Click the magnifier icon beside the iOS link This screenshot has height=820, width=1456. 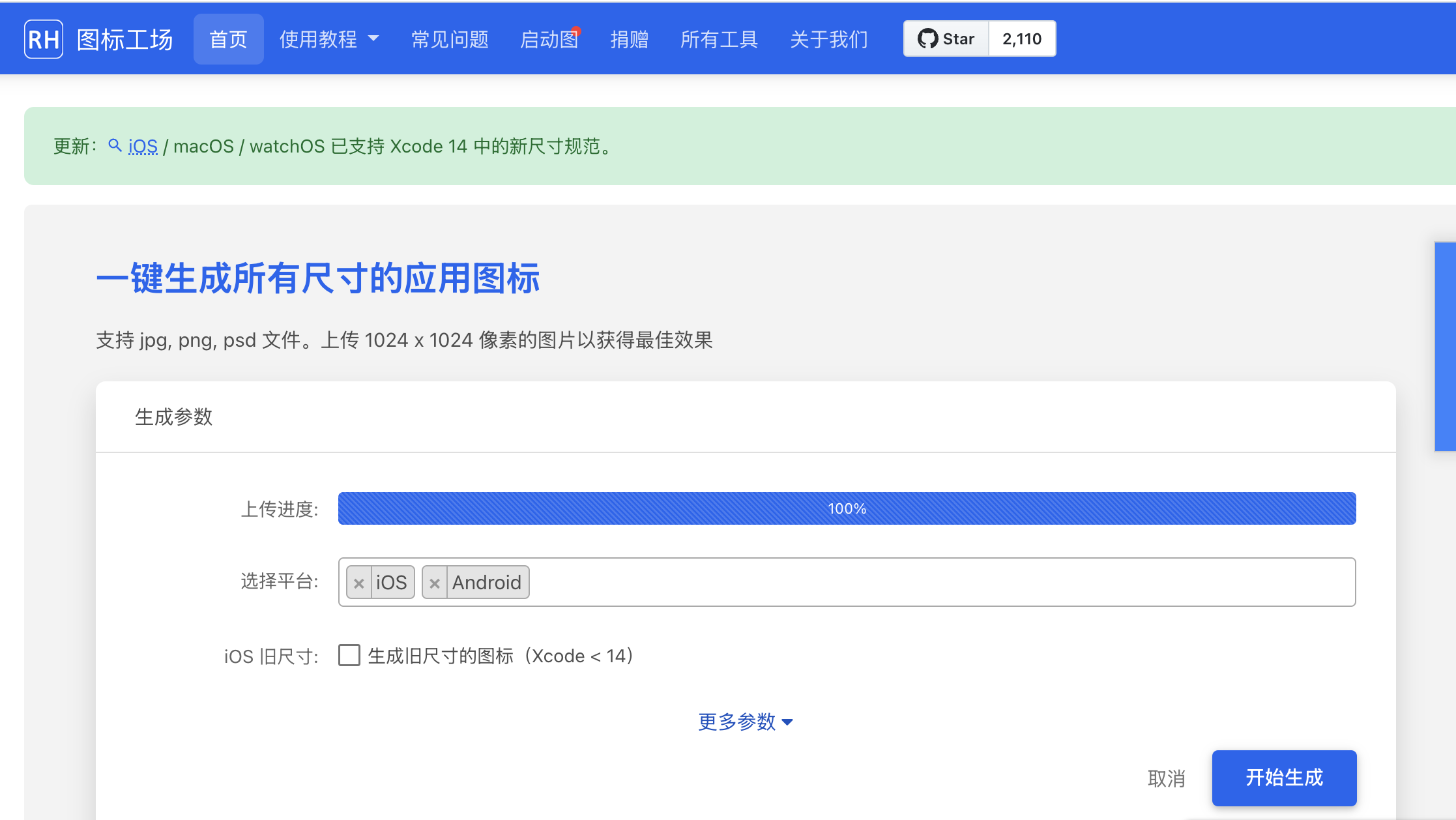115,145
